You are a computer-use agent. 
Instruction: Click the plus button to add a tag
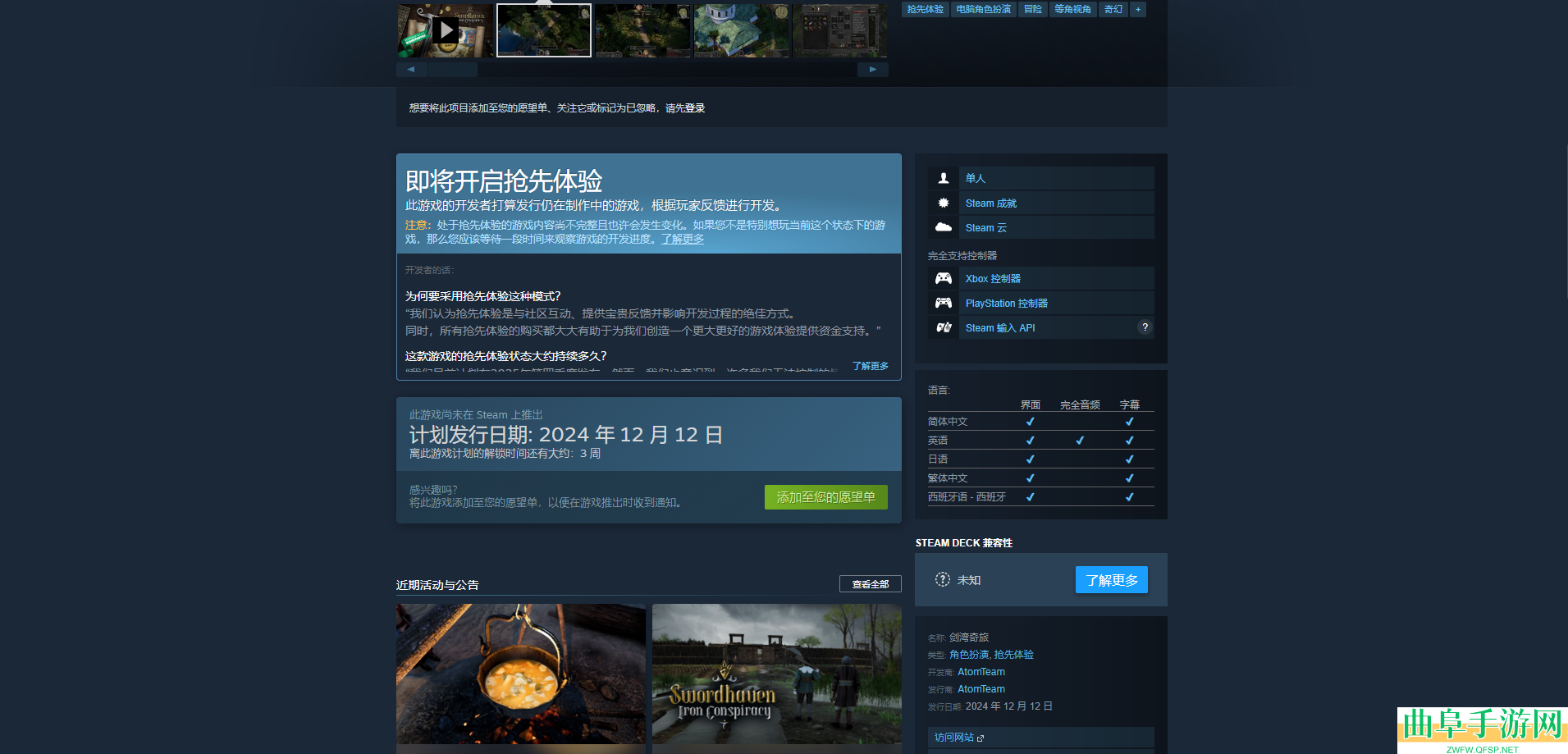[1138, 9]
